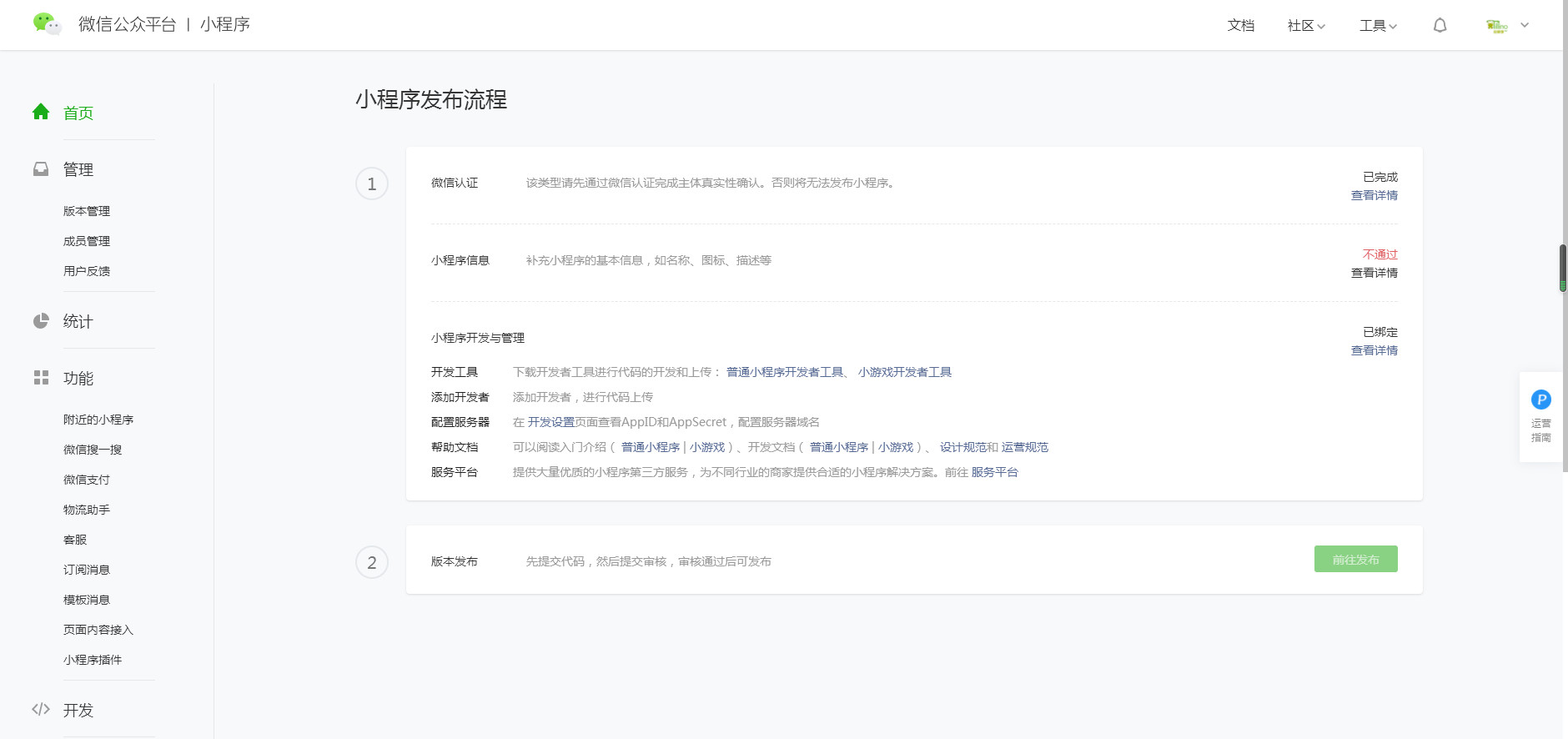The height and width of the screenshot is (739, 1568).
Task: Open 文档 in top navigation
Action: [1241, 26]
